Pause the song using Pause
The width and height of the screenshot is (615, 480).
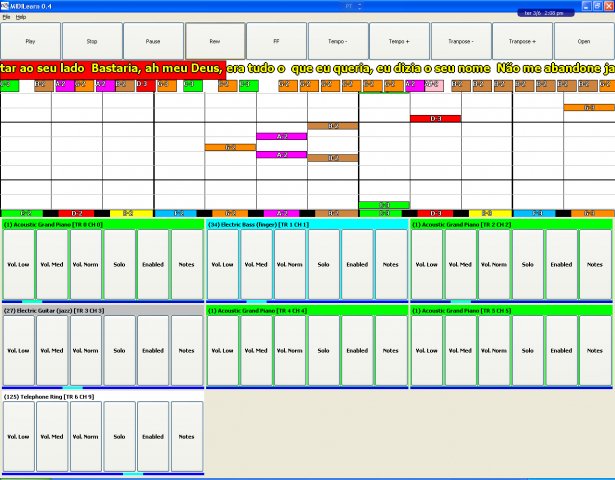(153, 41)
